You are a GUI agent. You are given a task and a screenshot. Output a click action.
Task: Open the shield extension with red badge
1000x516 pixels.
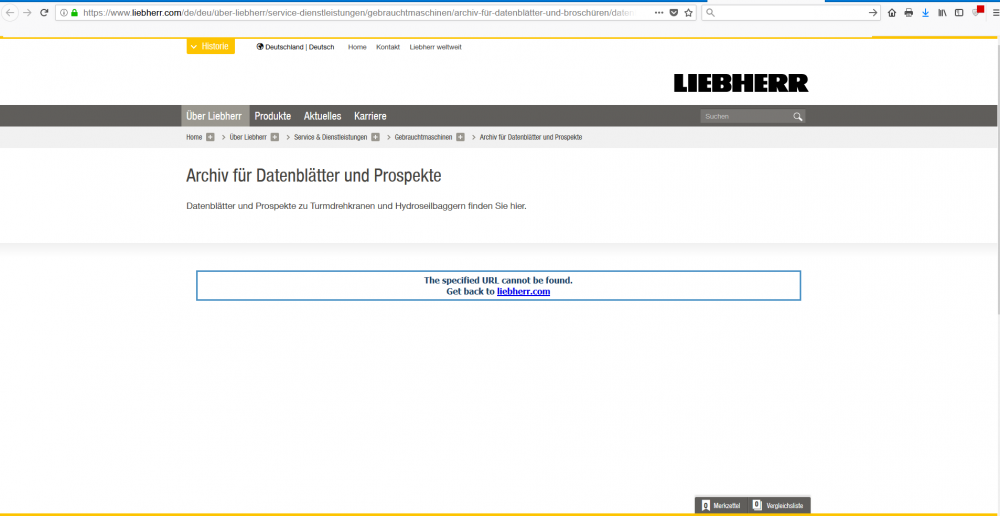click(978, 11)
